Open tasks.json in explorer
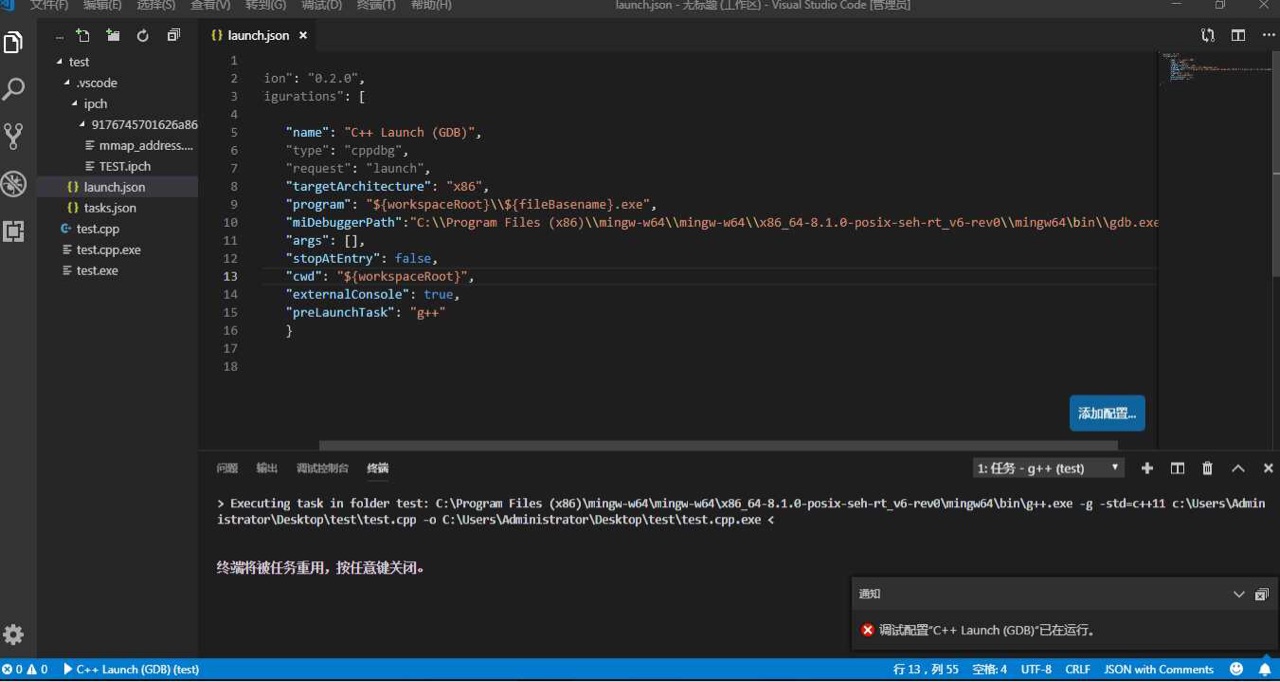 point(110,208)
